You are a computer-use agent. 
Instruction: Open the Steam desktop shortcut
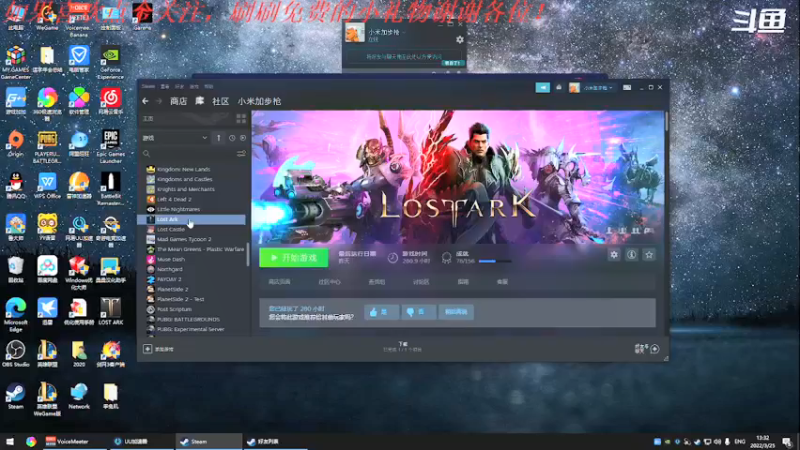[x=16, y=396]
